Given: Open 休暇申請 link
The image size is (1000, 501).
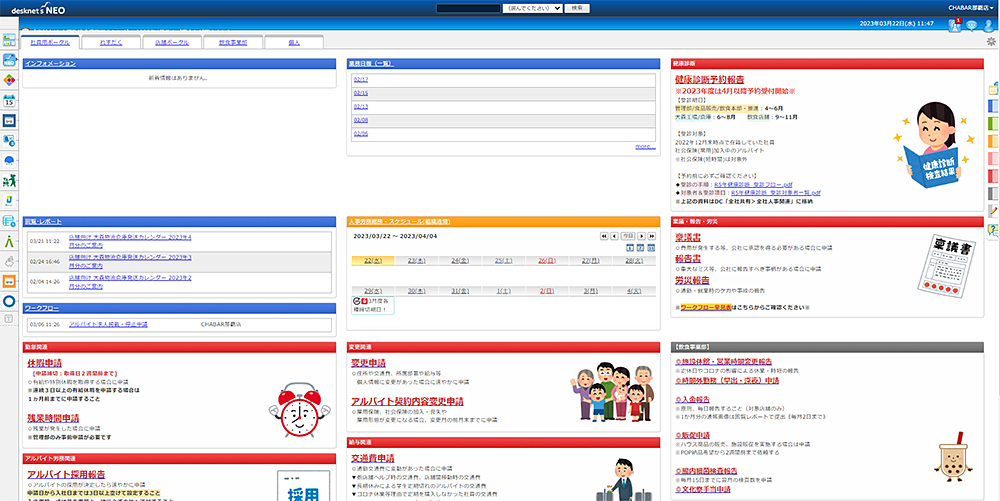Looking at the screenshot, I should coord(45,363).
